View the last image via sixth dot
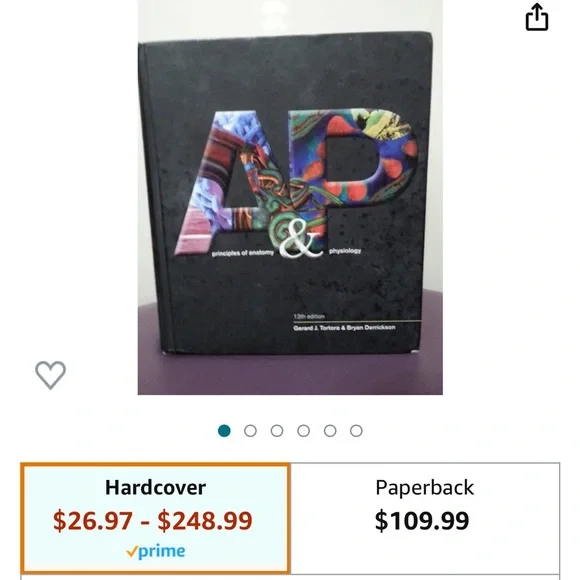 tap(356, 431)
